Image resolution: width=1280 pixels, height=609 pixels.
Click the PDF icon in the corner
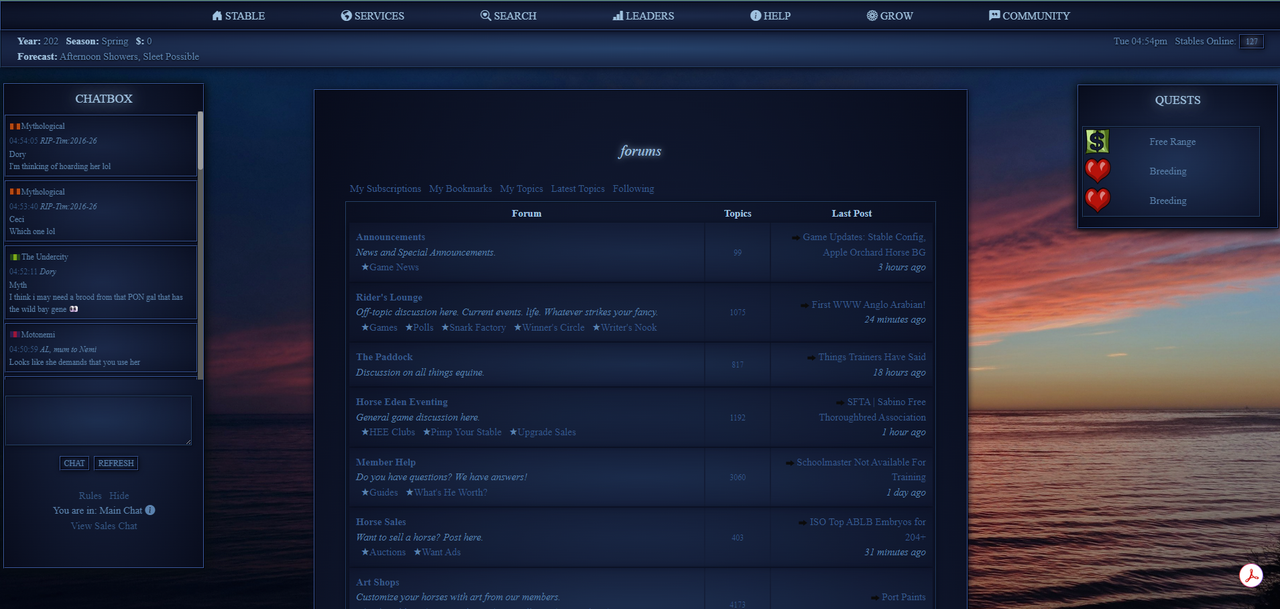(x=1251, y=576)
